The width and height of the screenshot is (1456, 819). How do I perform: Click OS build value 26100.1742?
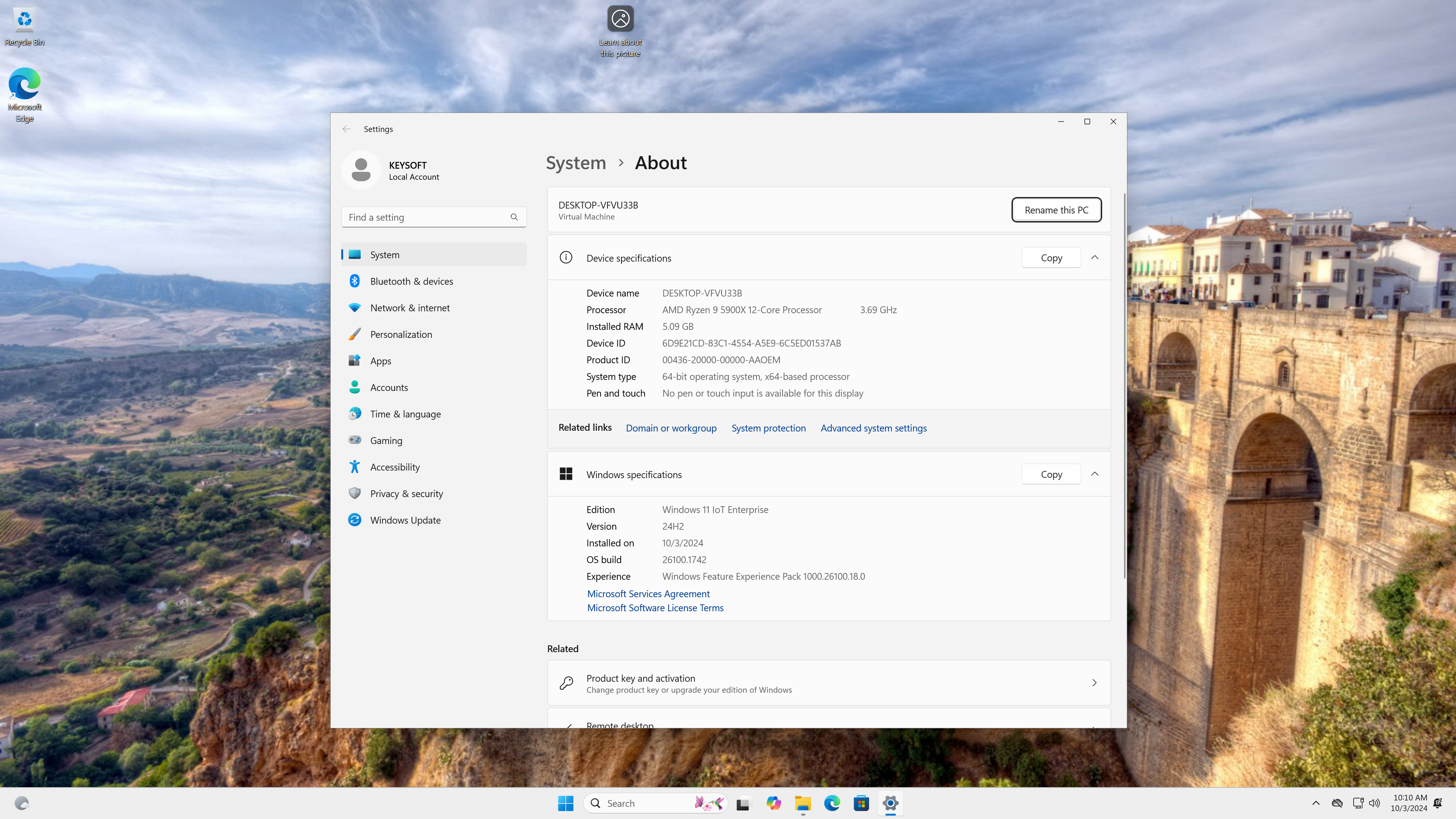pyautogui.click(x=684, y=560)
